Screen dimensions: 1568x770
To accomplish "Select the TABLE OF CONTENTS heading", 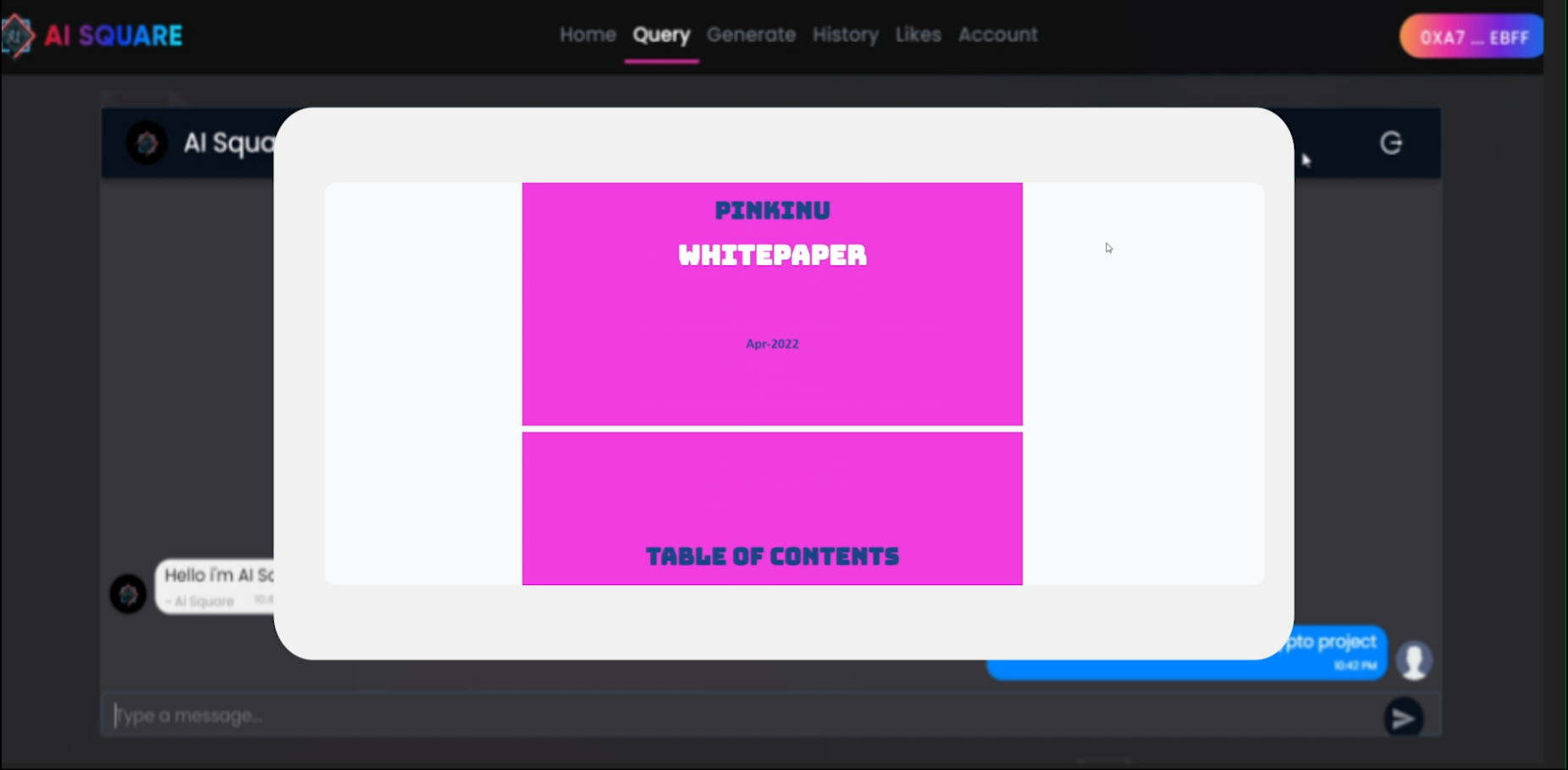I will pos(772,556).
